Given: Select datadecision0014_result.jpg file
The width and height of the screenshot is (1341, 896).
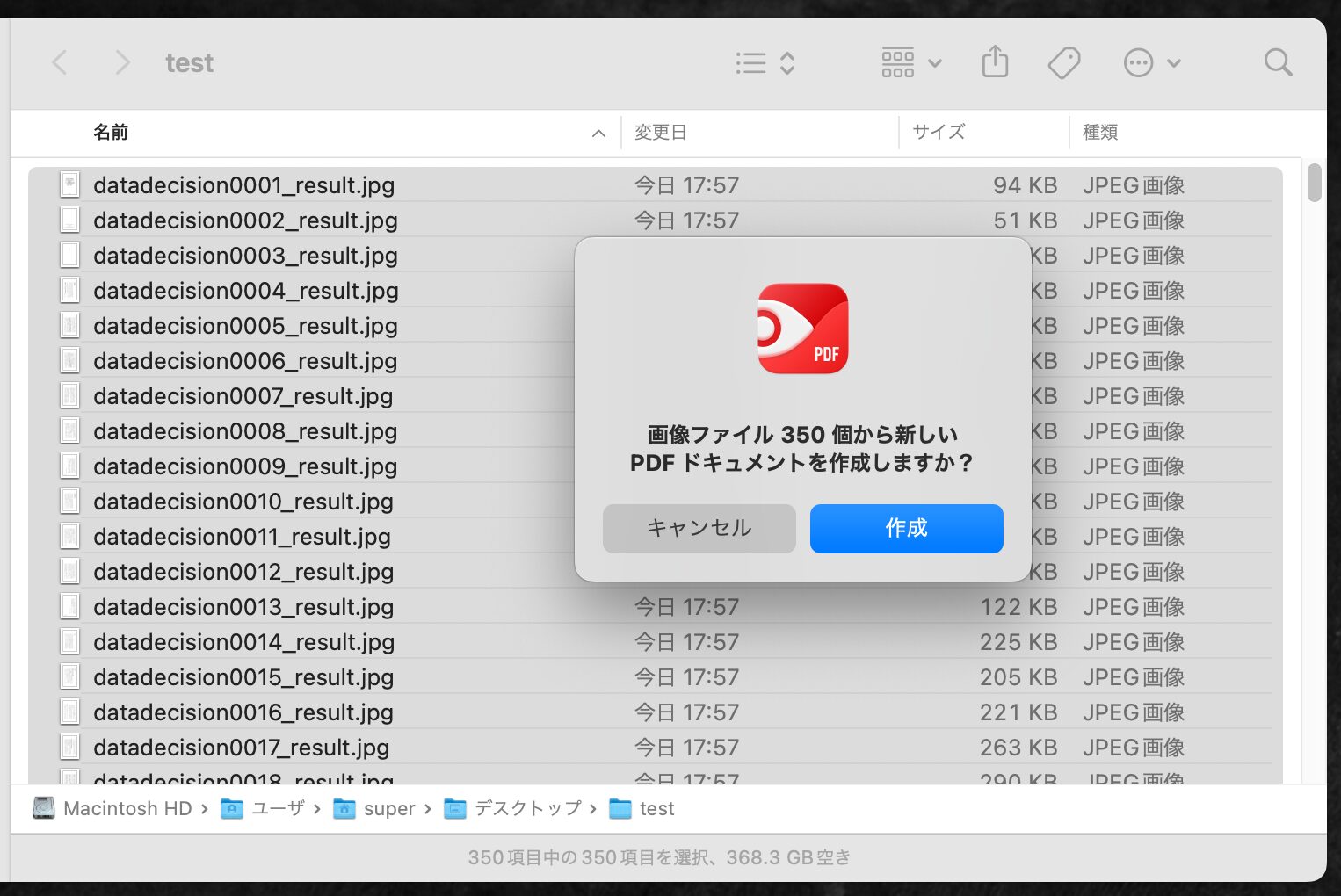Looking at the screenshot, I should (x=243, y=642).
